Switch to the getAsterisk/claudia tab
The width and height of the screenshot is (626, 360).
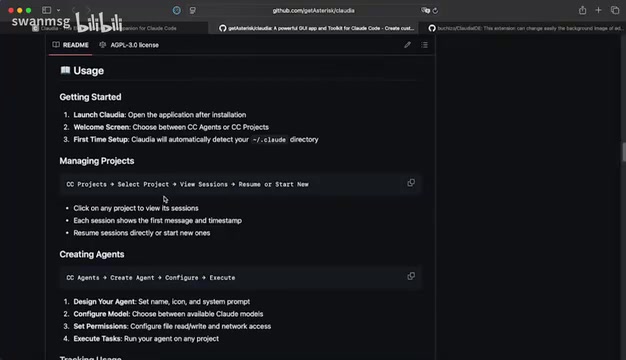pos(313,28)
